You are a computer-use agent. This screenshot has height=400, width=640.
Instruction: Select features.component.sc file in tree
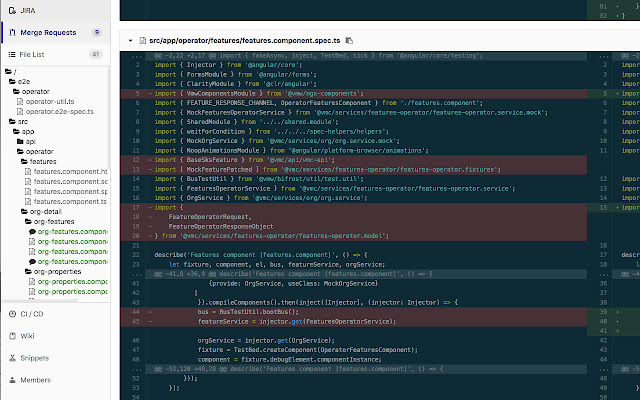tap(70, 182)
